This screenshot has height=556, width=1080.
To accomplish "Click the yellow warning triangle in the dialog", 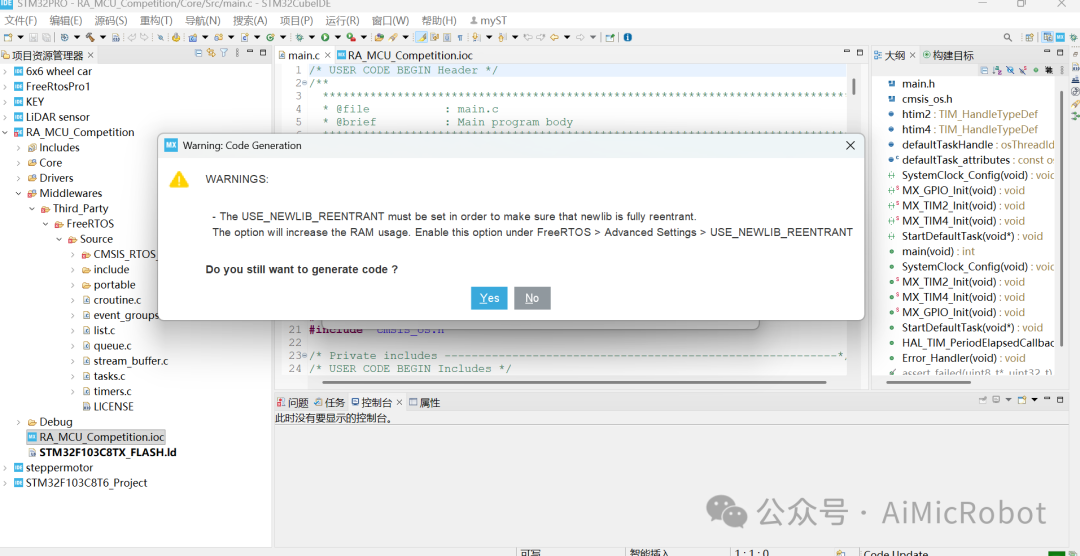I will (x=179, y=180).
